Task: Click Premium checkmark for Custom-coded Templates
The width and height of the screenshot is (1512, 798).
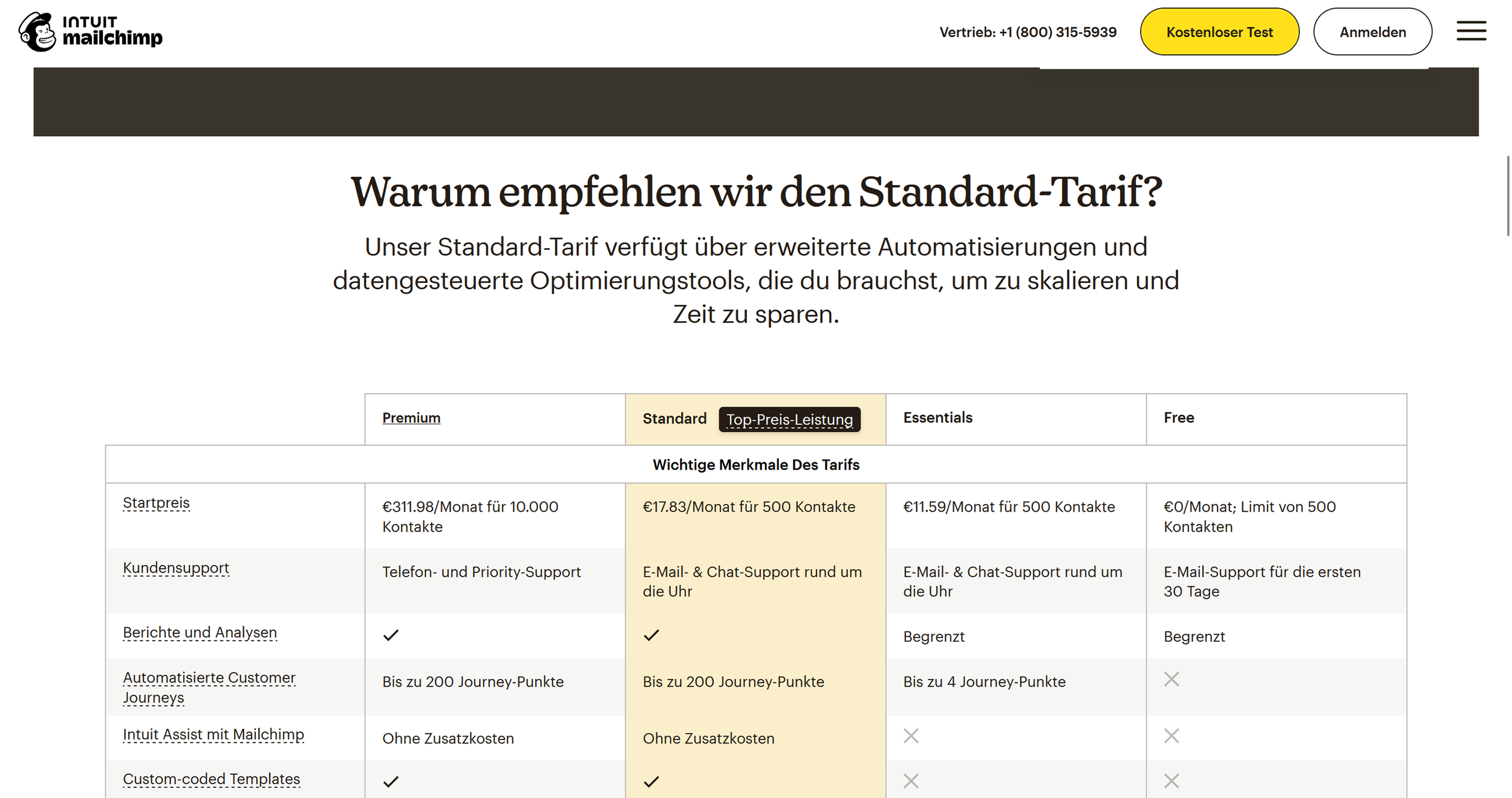Action: tap(391, 782)
